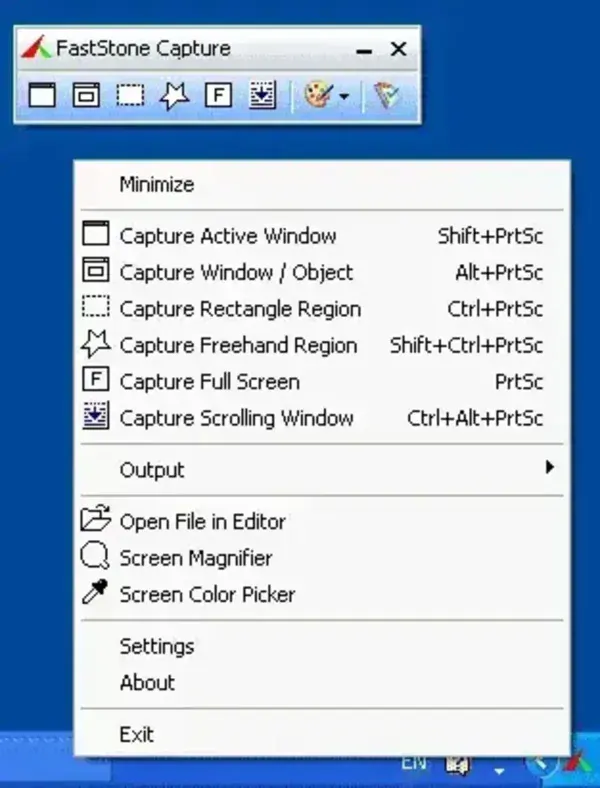Viewport: 600px width, 788px height.
Task: Click the freehand star icon in menu
Action: pos(95,343)
